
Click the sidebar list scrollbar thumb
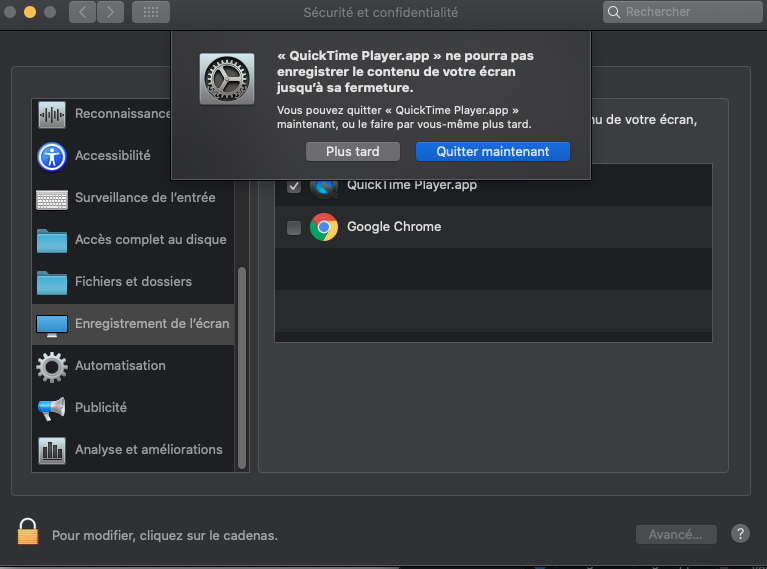pyautogui.click(x=242, y=368)
